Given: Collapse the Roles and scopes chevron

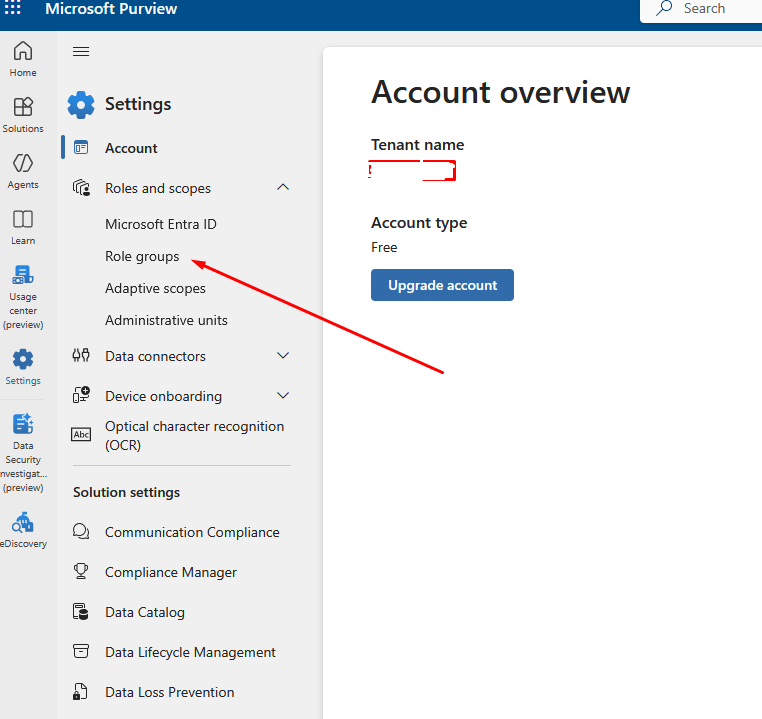Looking at the screenshot, I should tap(283, 187).
